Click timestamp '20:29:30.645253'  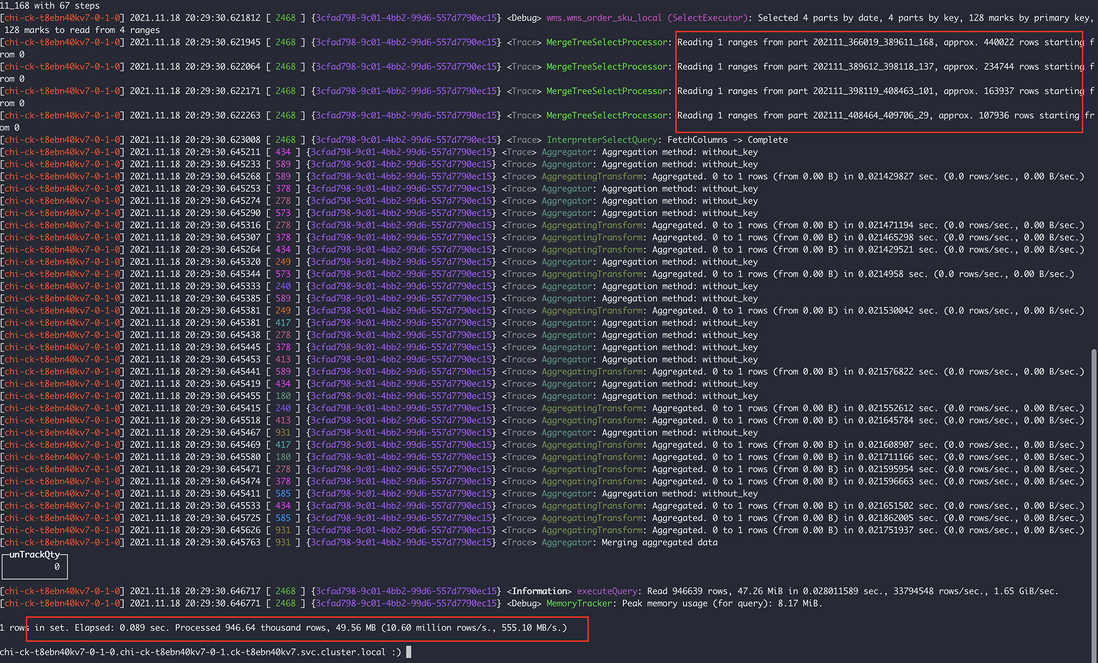pos(223,188)
